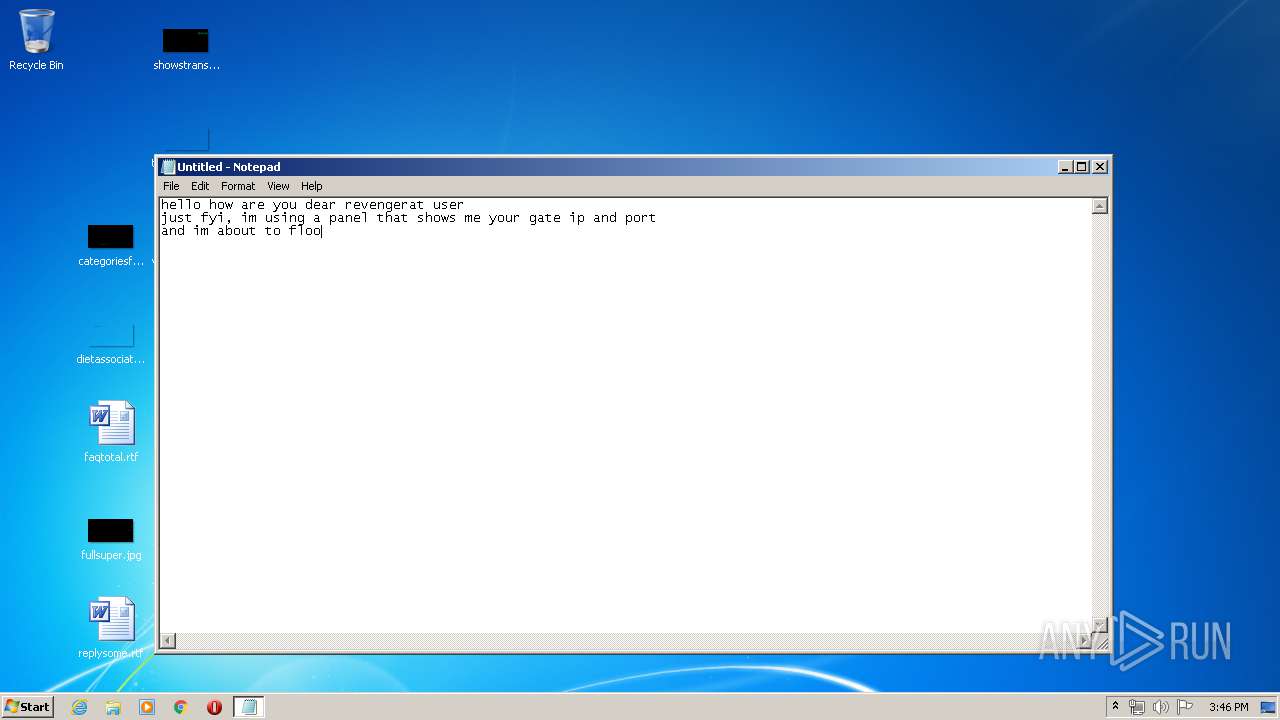
Task: Open the Notepad Edit menu
Action: point(200,186)
